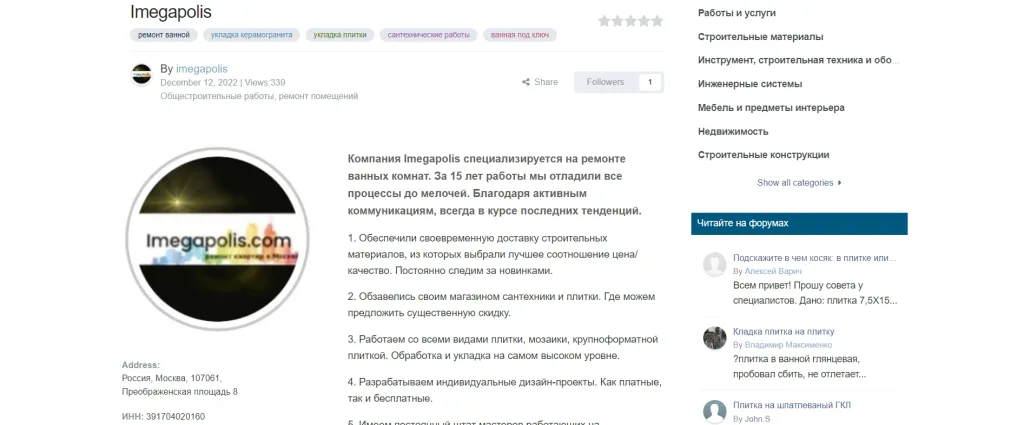Open Работы и услуги category
The width and height of the screenshot is (1024, 425).
point(737,13)
